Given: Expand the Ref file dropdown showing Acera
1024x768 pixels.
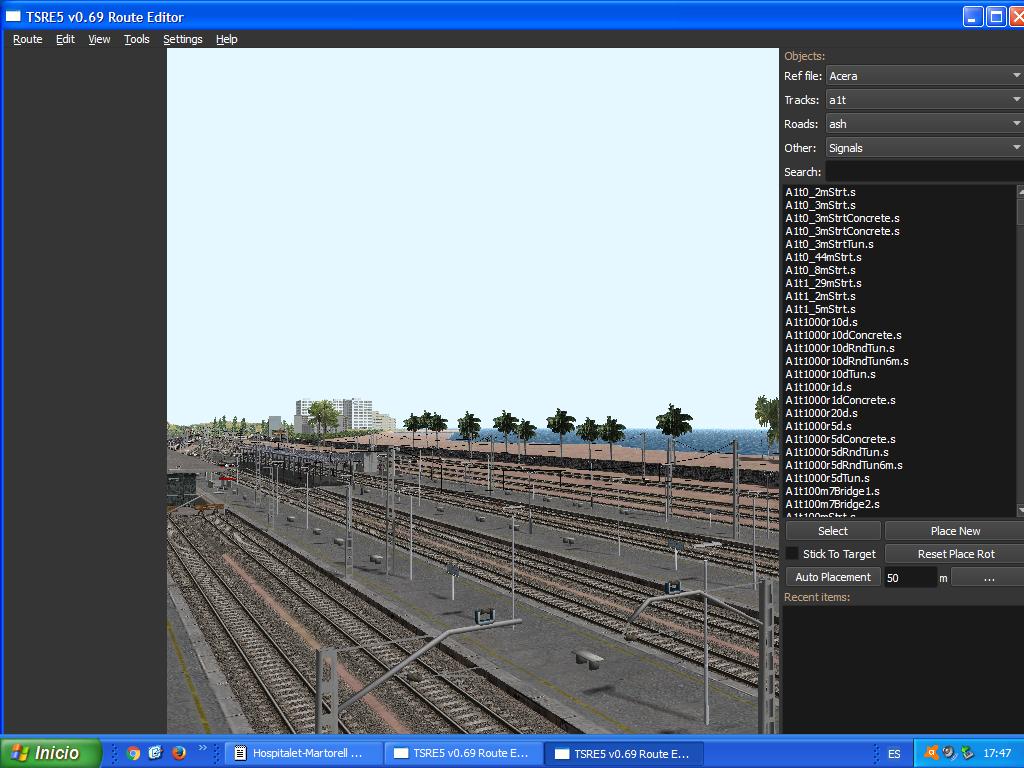Looking at the screenshot, I should click(x=924, y=76).
